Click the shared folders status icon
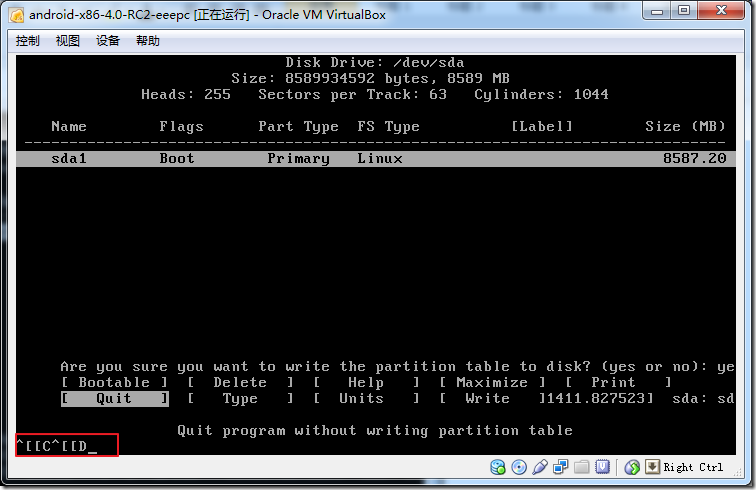The height and width of the screenshot is (490, 756). 581,467
